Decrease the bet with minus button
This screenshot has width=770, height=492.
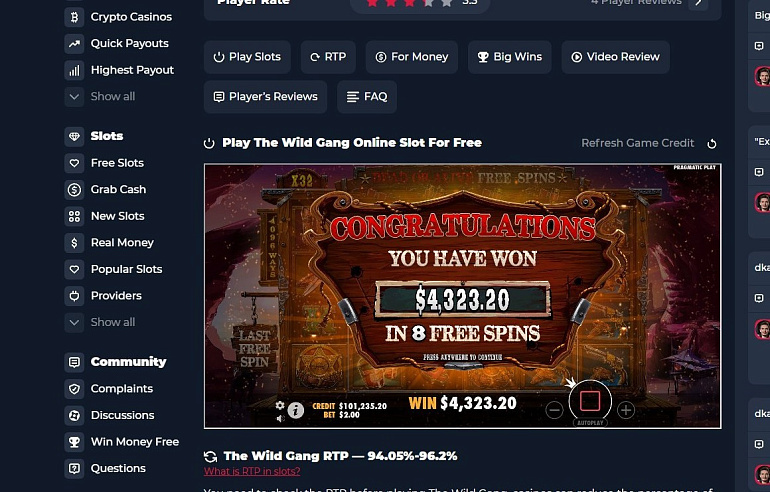pyautogui.click(x=554, y=410)
